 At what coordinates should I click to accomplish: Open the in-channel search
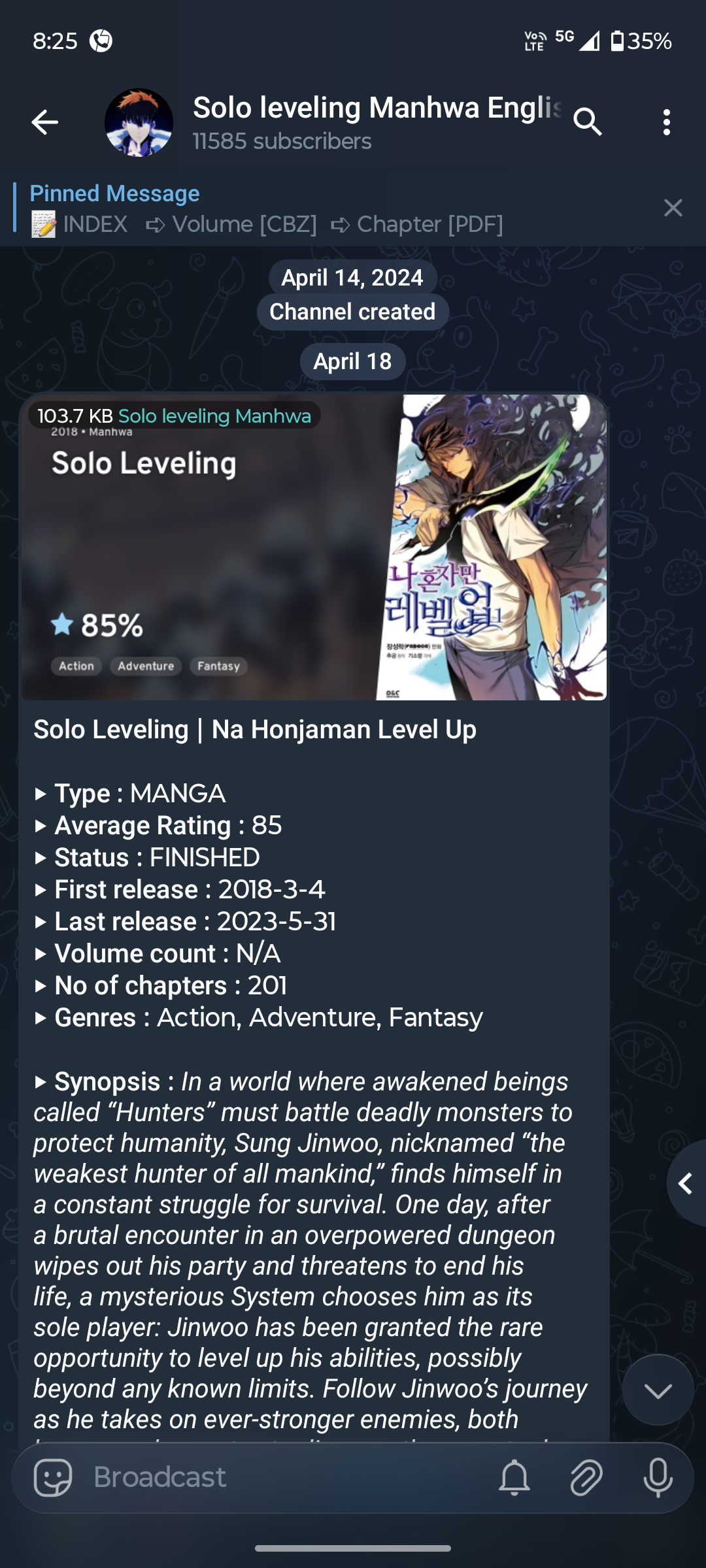tap(588, 121)
